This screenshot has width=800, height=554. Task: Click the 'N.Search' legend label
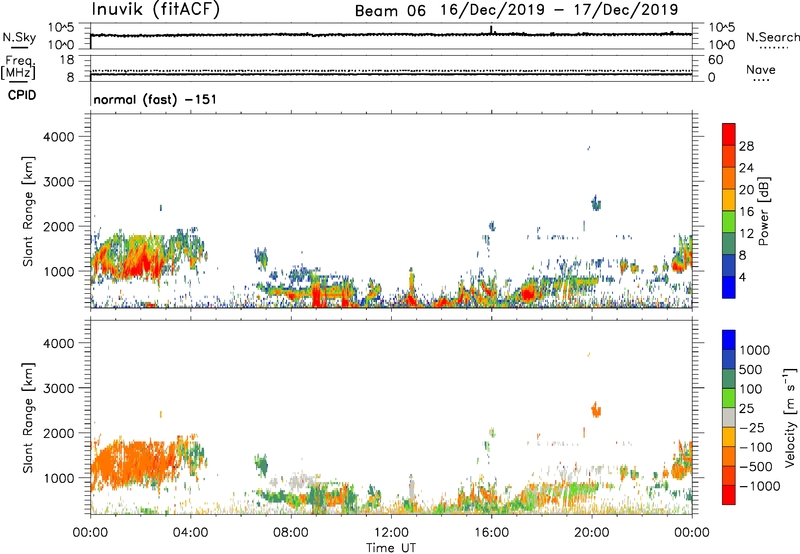click(772, 37)
